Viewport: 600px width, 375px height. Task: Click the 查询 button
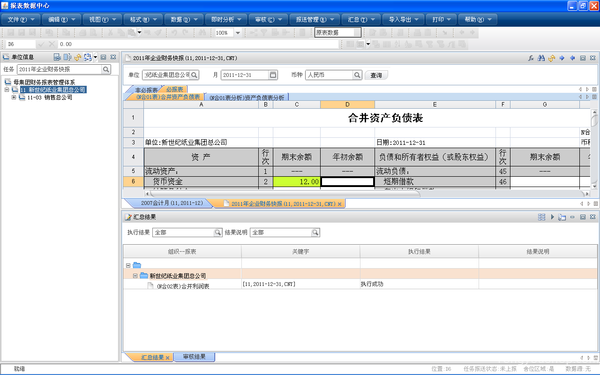[x=376, y=75]
